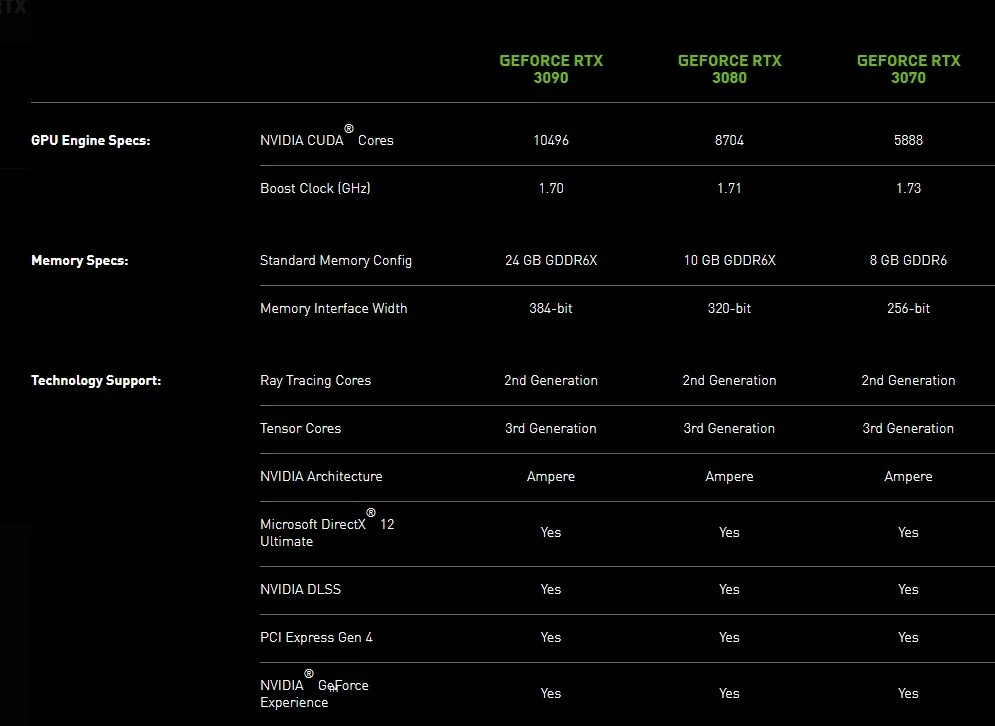The height and width of the screenshot is (726, 995).
Task: Click the registered symbol after NVIDIA GeForce Experience
Action: point(308,674)
